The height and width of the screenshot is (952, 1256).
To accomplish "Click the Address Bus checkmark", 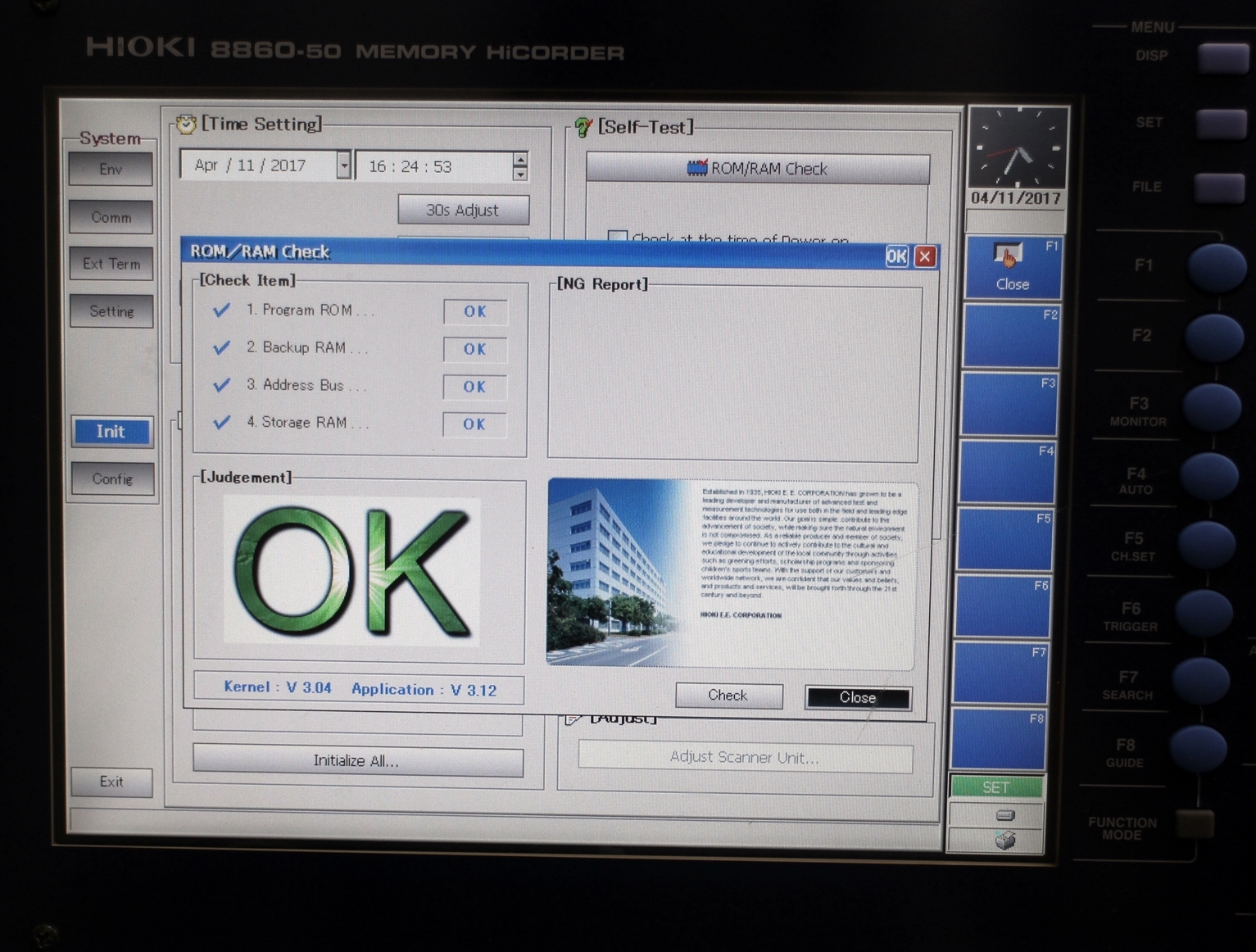I will click(x=221, y=384).
